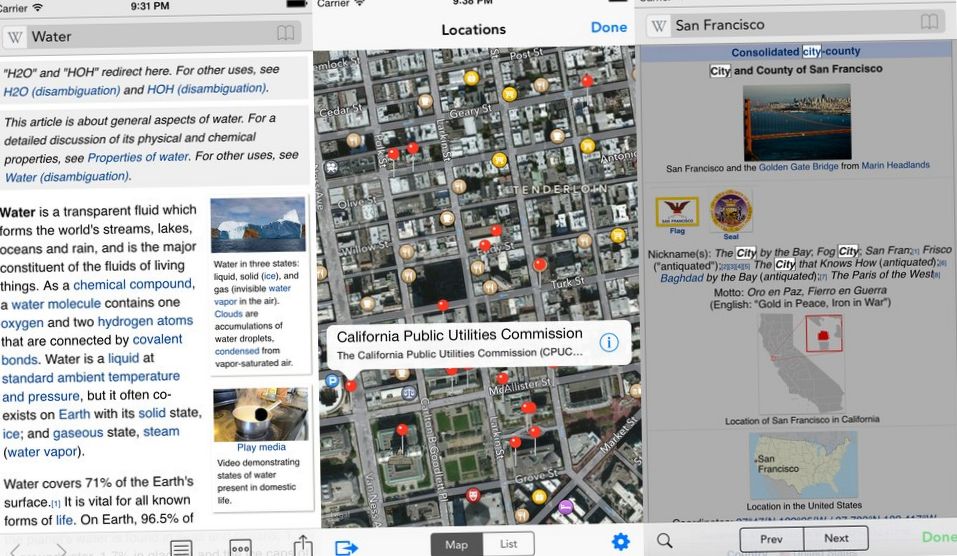
Task: Go back with the left chevron
Action: point(15,551)
